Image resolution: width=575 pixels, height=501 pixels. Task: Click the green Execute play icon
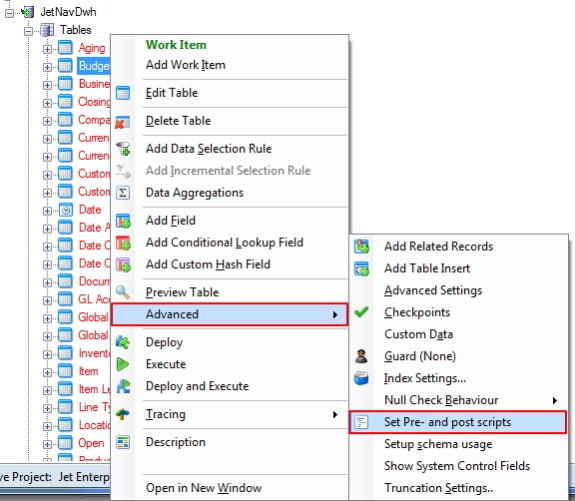(122, 364)
